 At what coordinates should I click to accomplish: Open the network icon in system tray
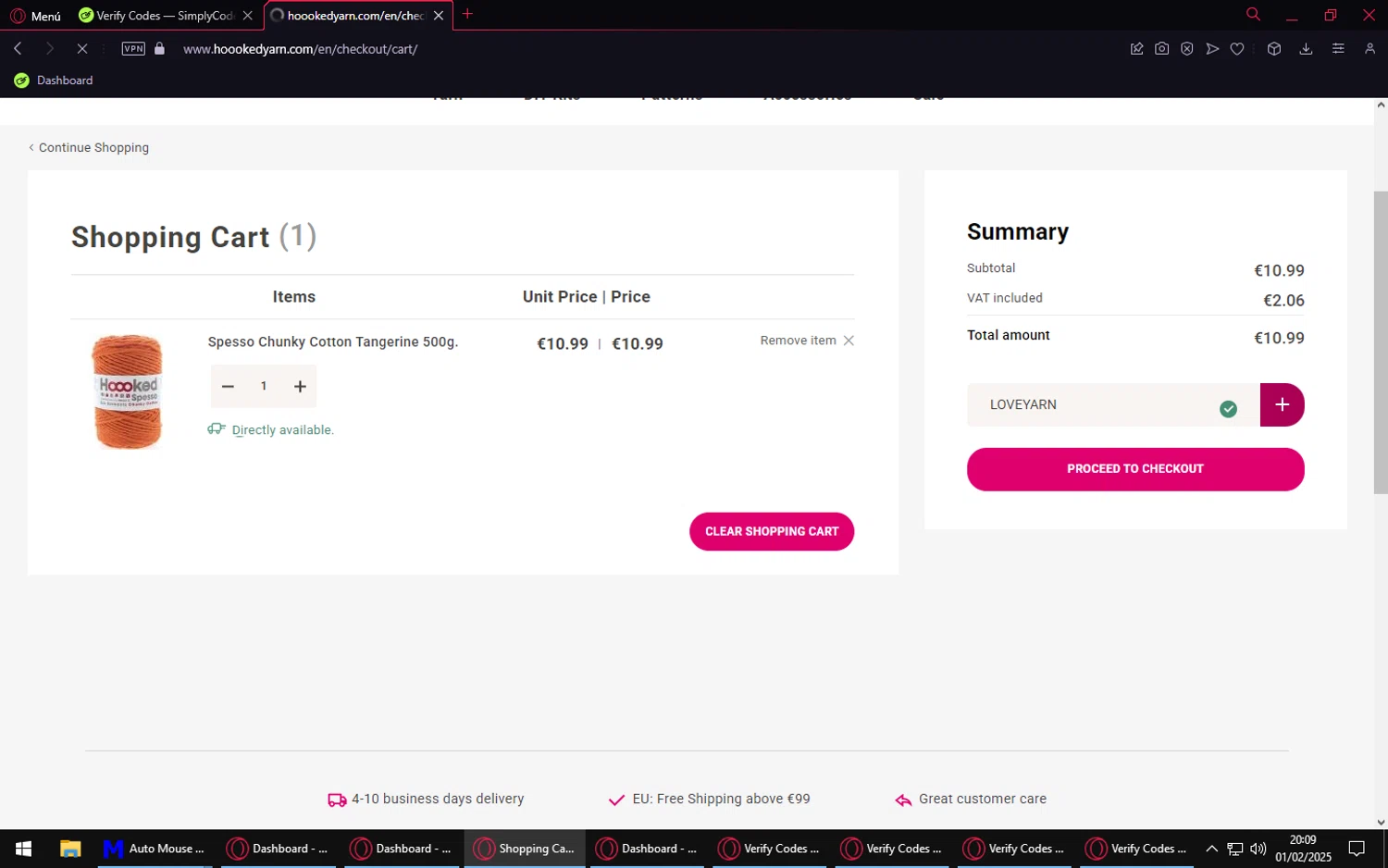1235,849
